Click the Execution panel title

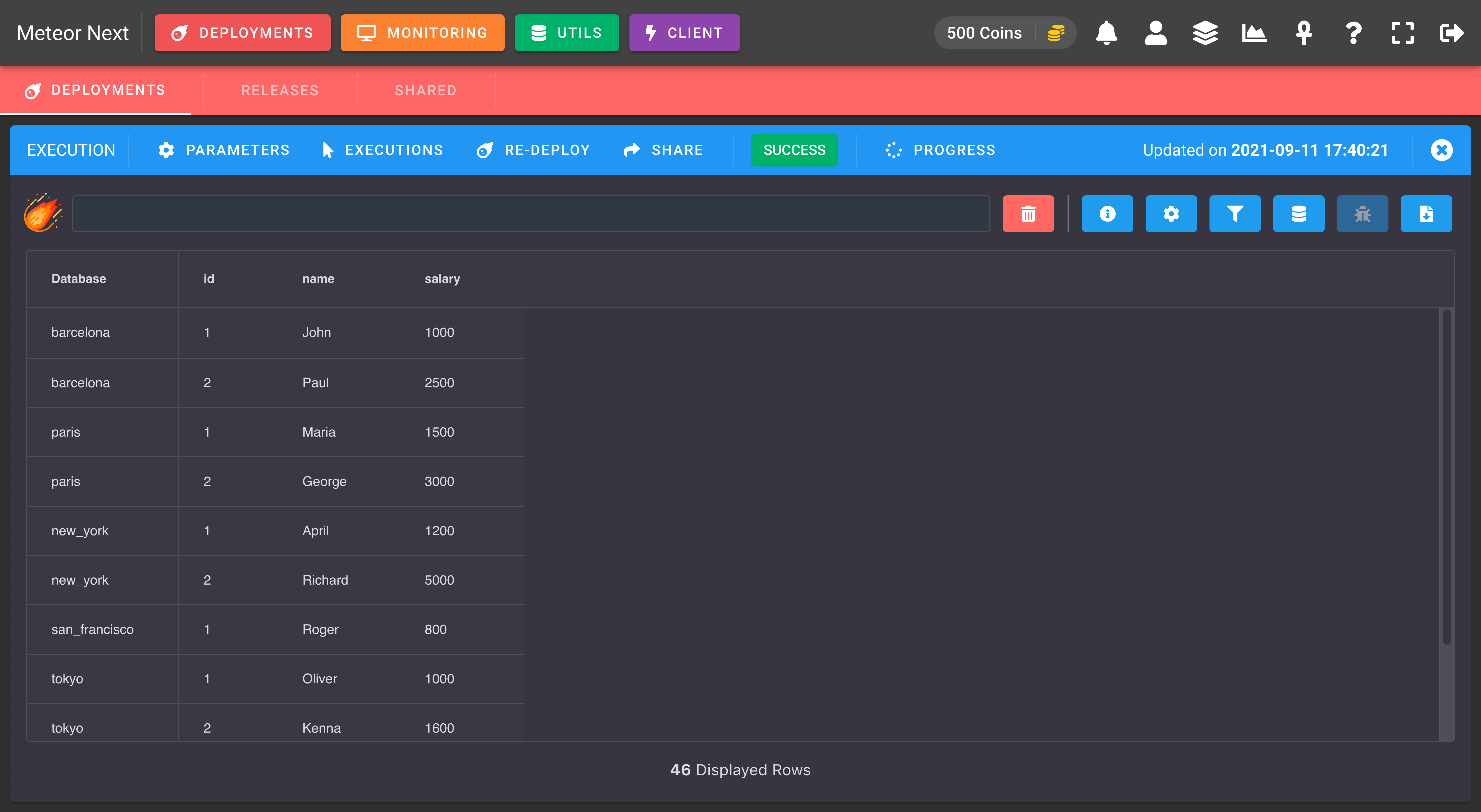(x=71, y=150)
